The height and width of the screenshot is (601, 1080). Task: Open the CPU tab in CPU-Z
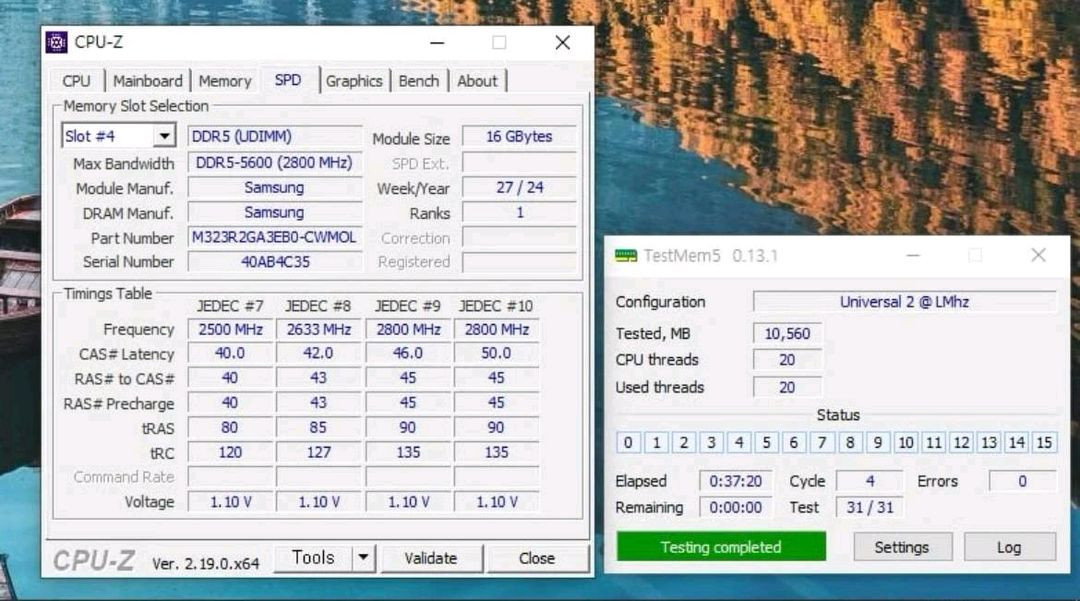[76, 81]
